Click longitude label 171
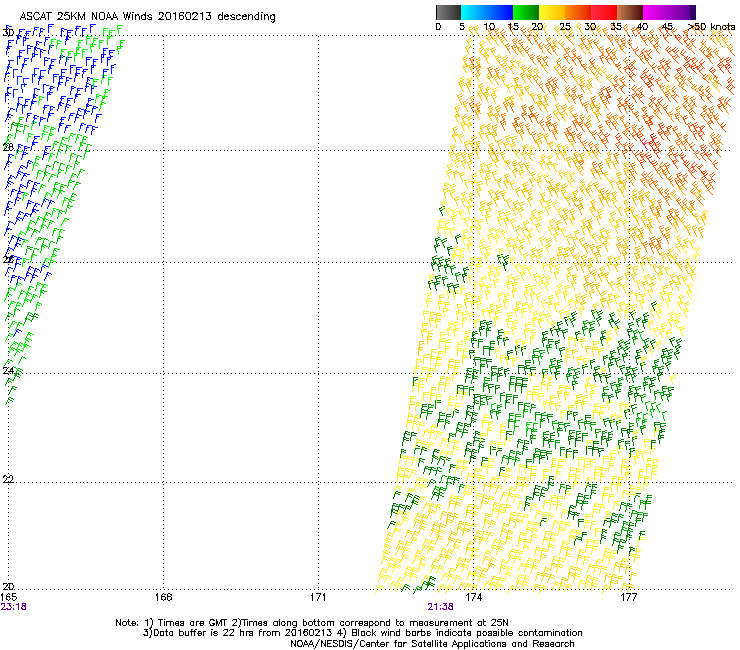The width and height of the screenshot is (740, 650). click(x=318, y=597)
